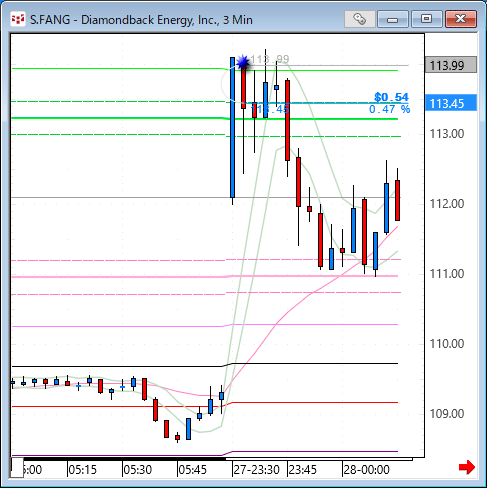Image resolution: width=487 pixels, height=488 pixels.
Task: Click the small white box at bottom-left corner
Action: tap(17, 468)
